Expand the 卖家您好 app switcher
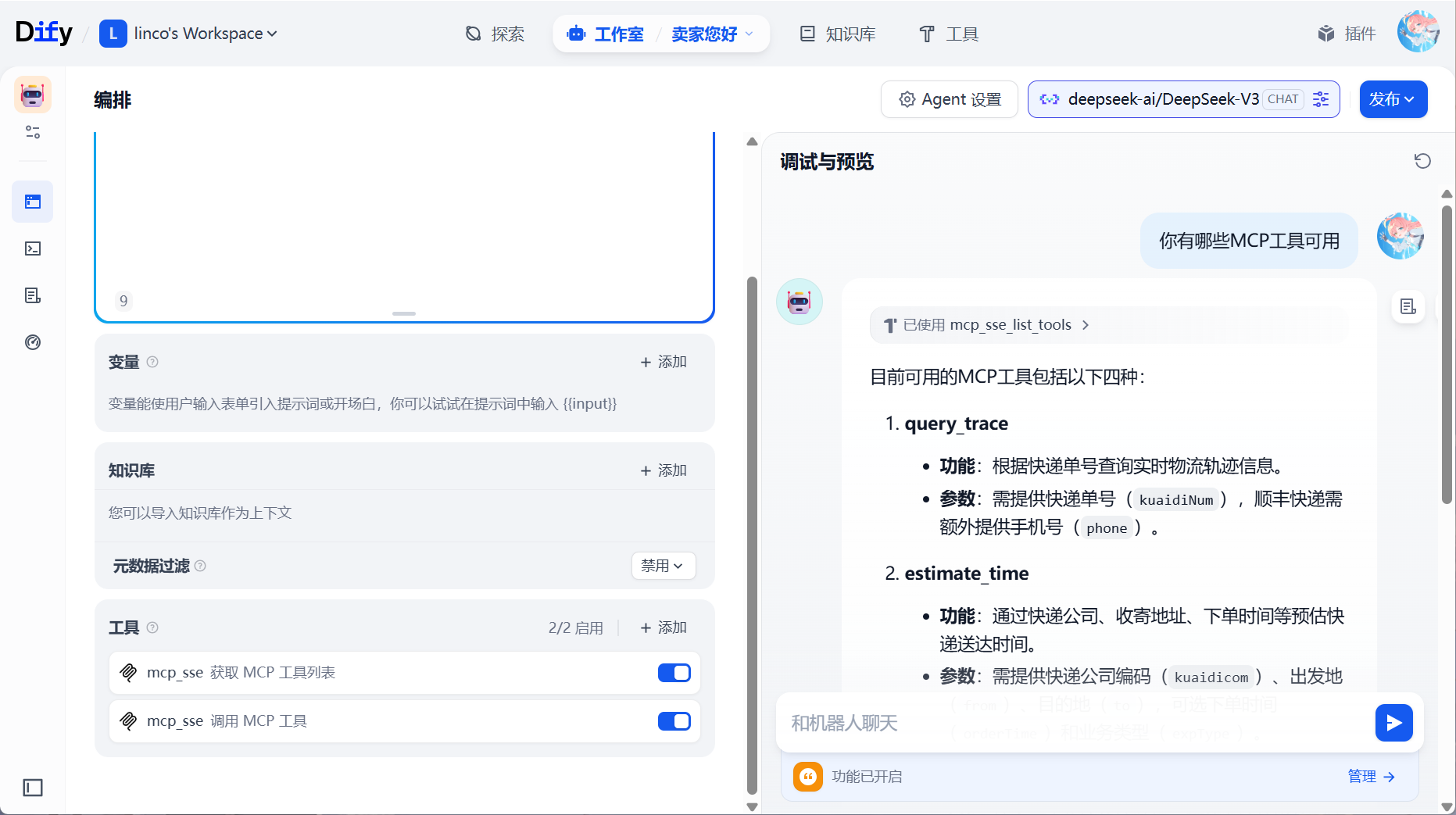1456x815 pixels. coord(712,34)
